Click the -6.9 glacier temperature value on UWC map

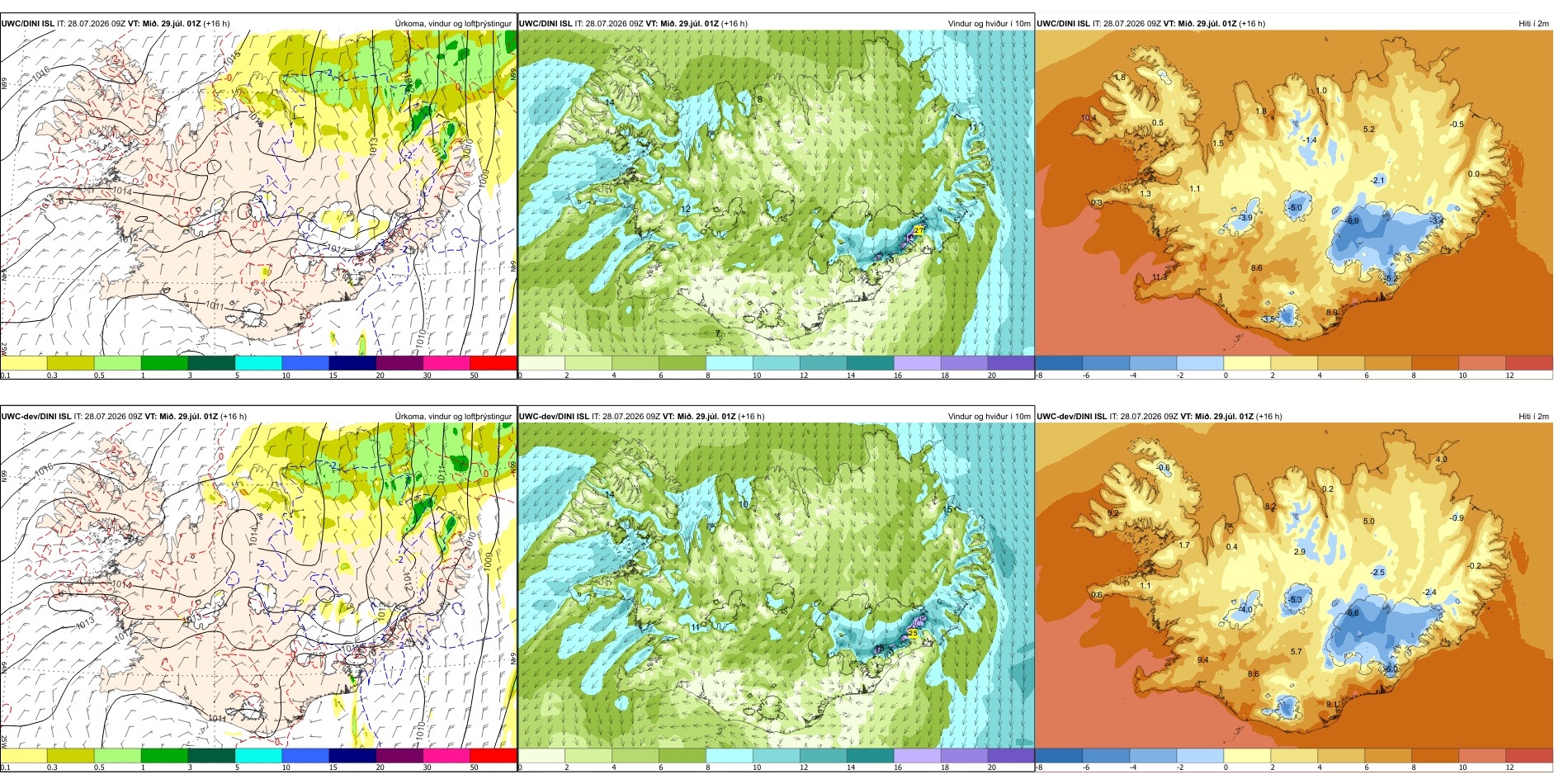1352,221
